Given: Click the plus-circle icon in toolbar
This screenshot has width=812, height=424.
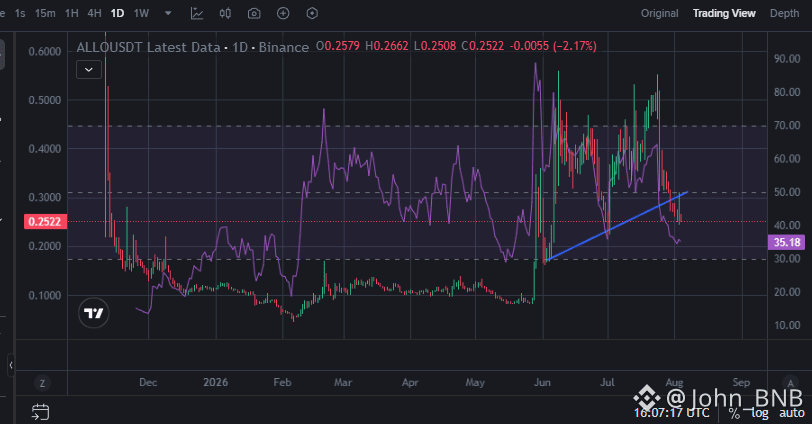Looking at the screenshot, I should [x=283, y=13].
